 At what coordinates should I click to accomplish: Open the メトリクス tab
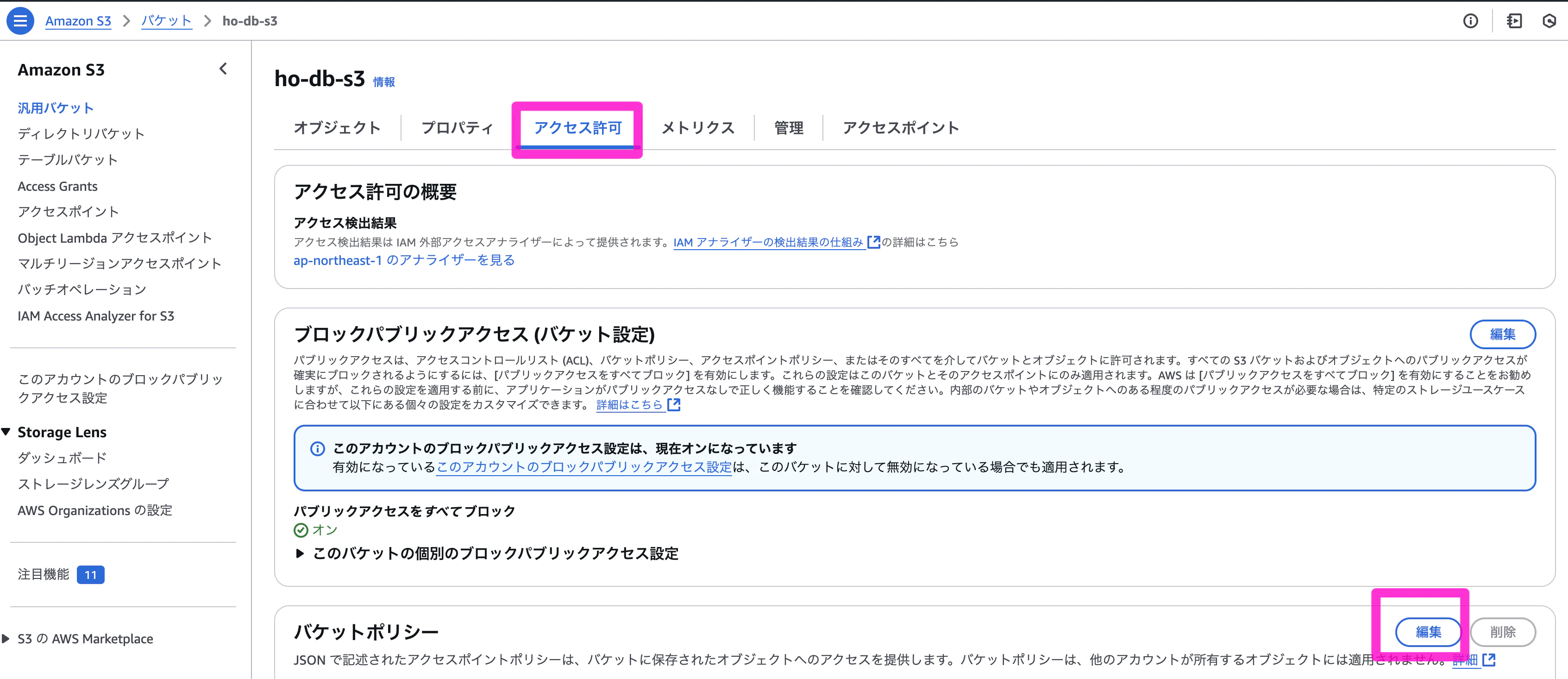pos(698,128)
